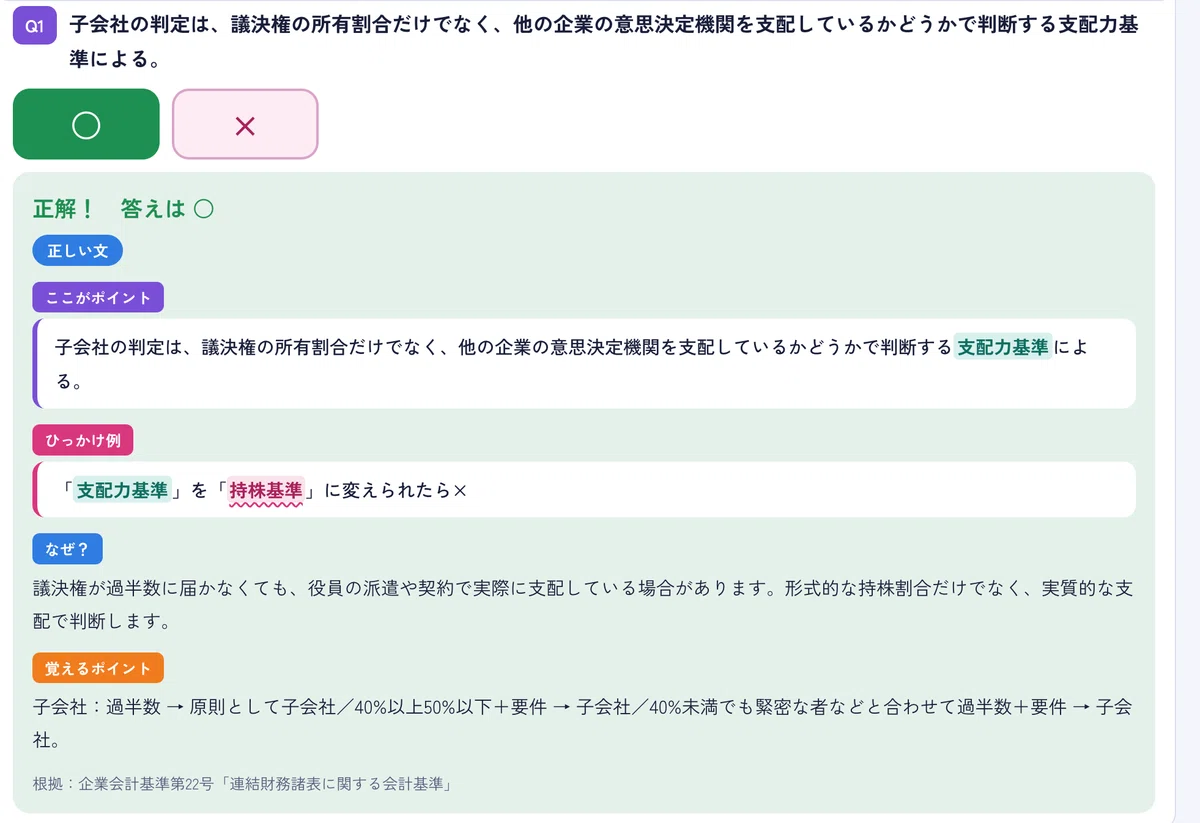The height and width of the screenshot is (823, 1200).
Task: Click the 覚えるポイント label badge
Action: pos(98,668)
